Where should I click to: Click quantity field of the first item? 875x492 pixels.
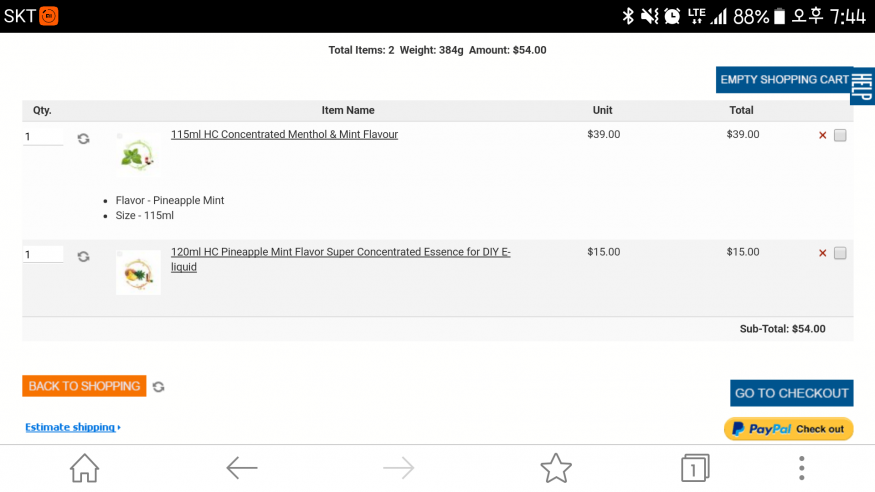(43, 137)
